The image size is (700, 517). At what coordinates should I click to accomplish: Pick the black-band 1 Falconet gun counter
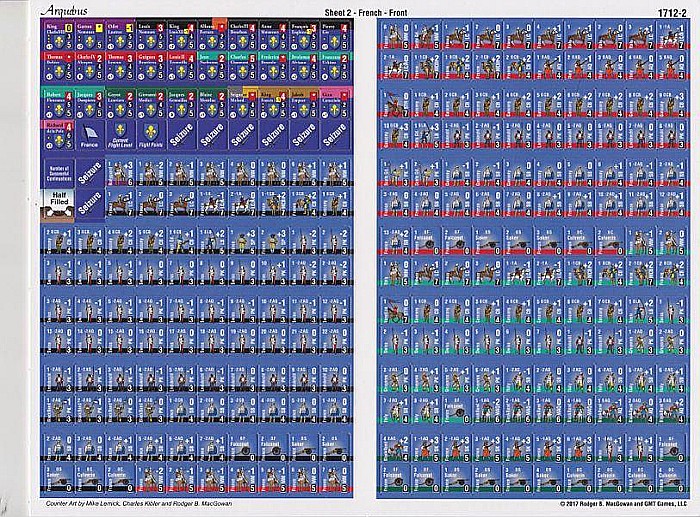(x=242, y=447)
